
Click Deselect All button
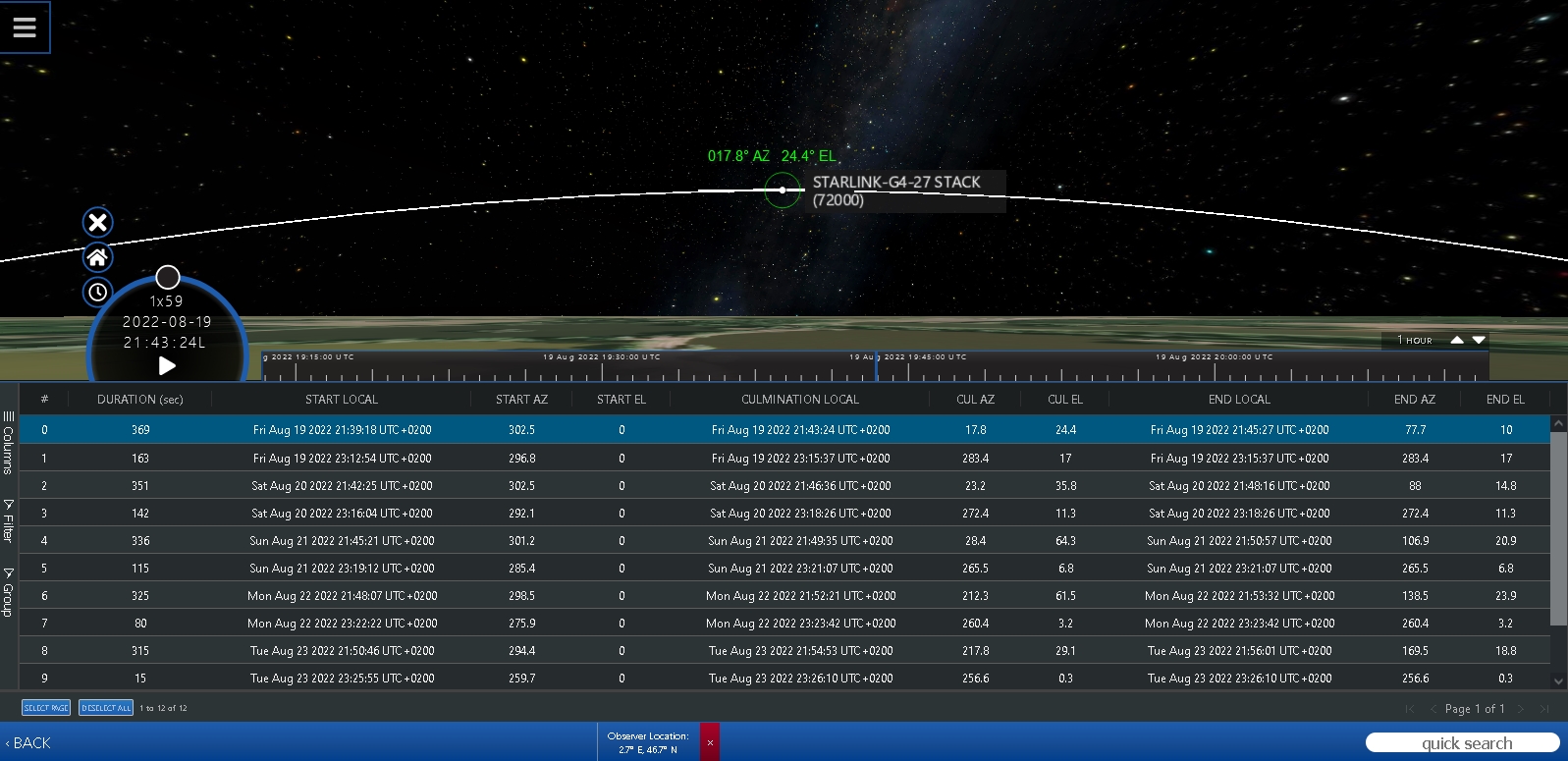pos(106,708)
